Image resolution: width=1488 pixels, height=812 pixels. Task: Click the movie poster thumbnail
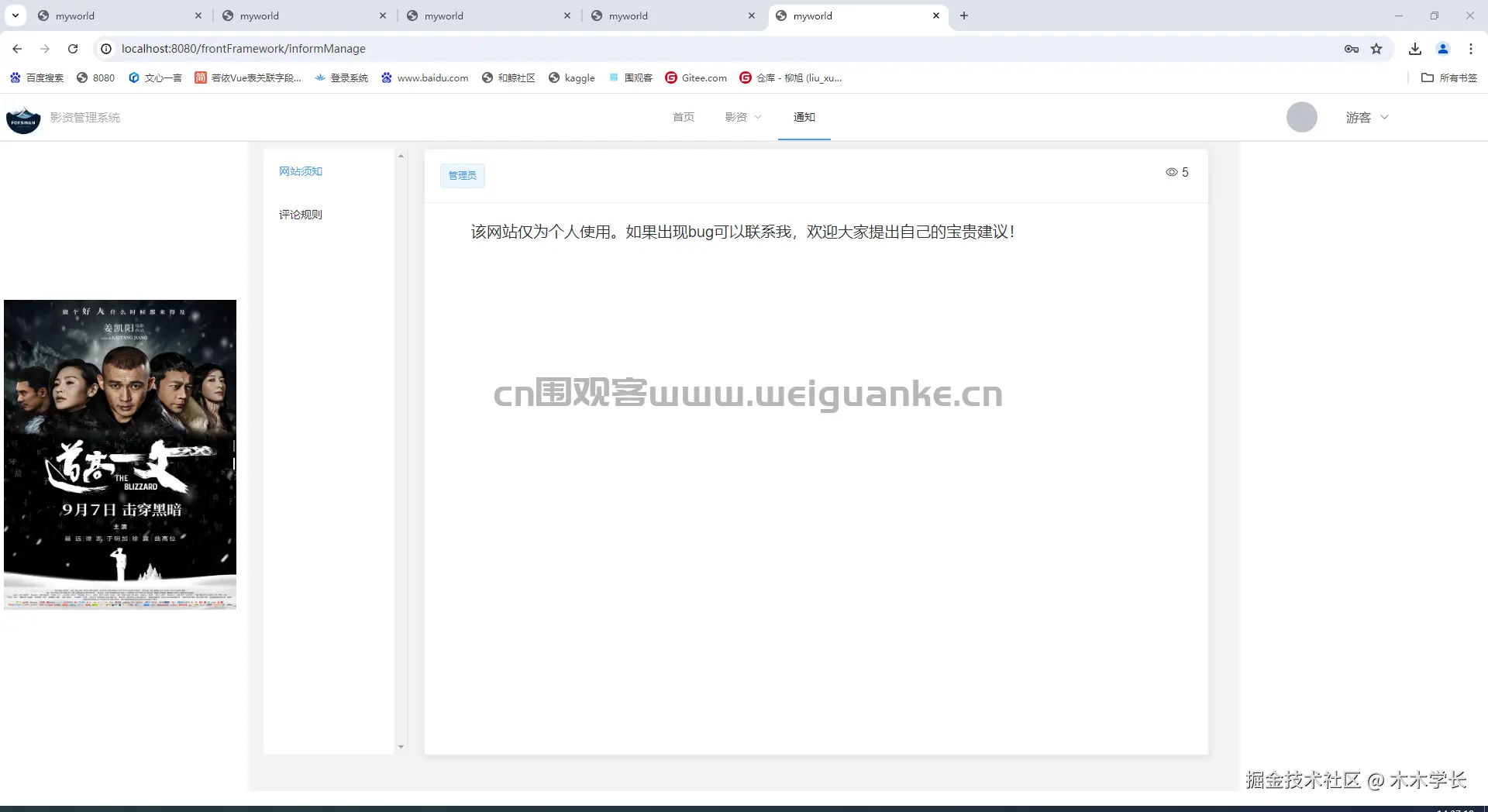coord(120,454)
